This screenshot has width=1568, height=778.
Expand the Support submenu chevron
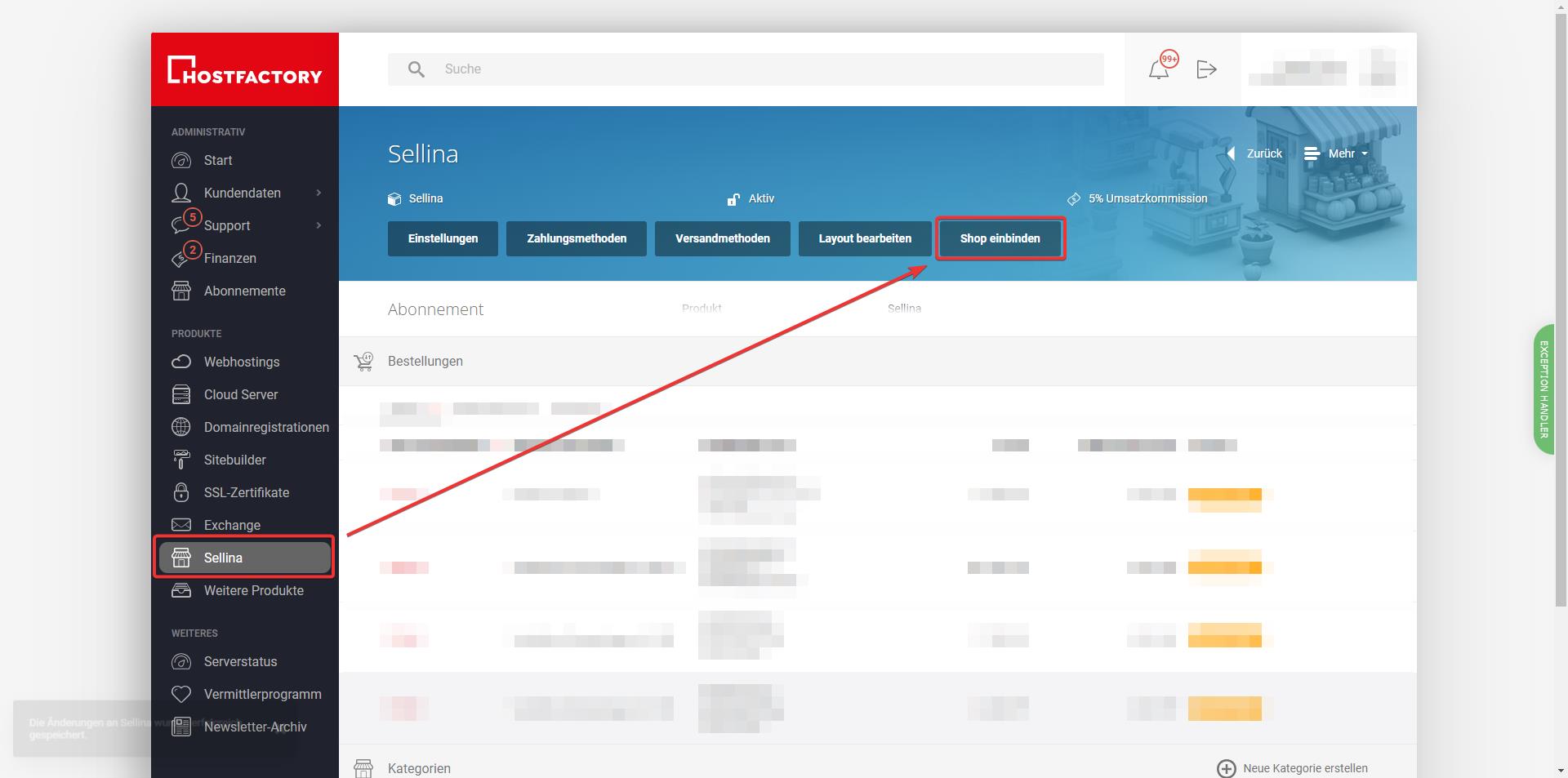318,225
